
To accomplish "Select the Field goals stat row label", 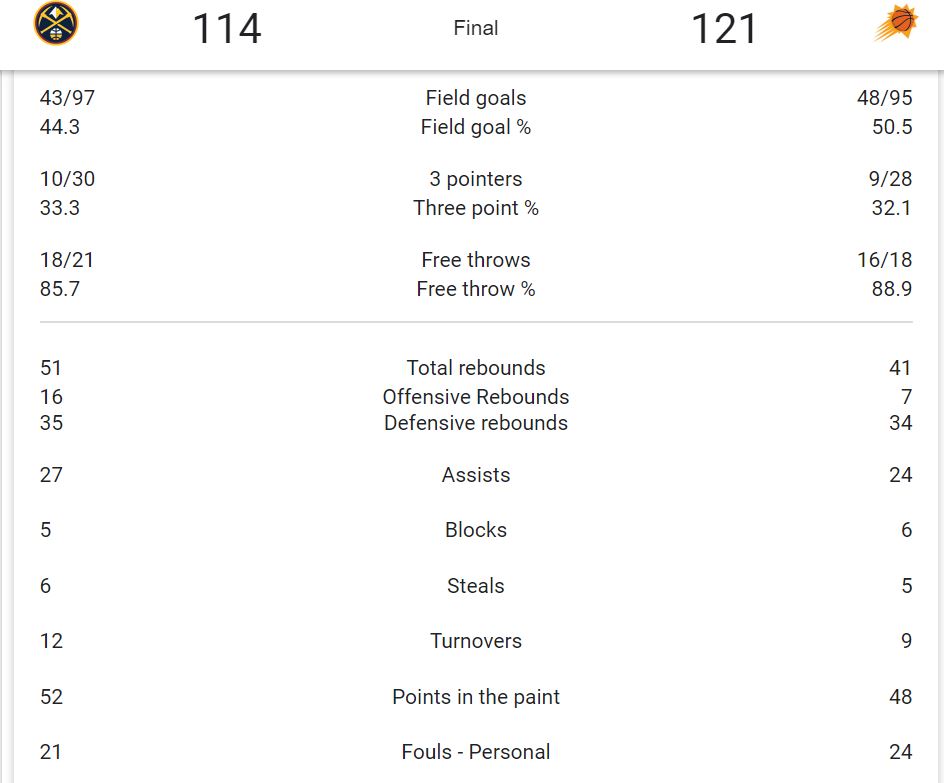I will click(x=476, y=98).
